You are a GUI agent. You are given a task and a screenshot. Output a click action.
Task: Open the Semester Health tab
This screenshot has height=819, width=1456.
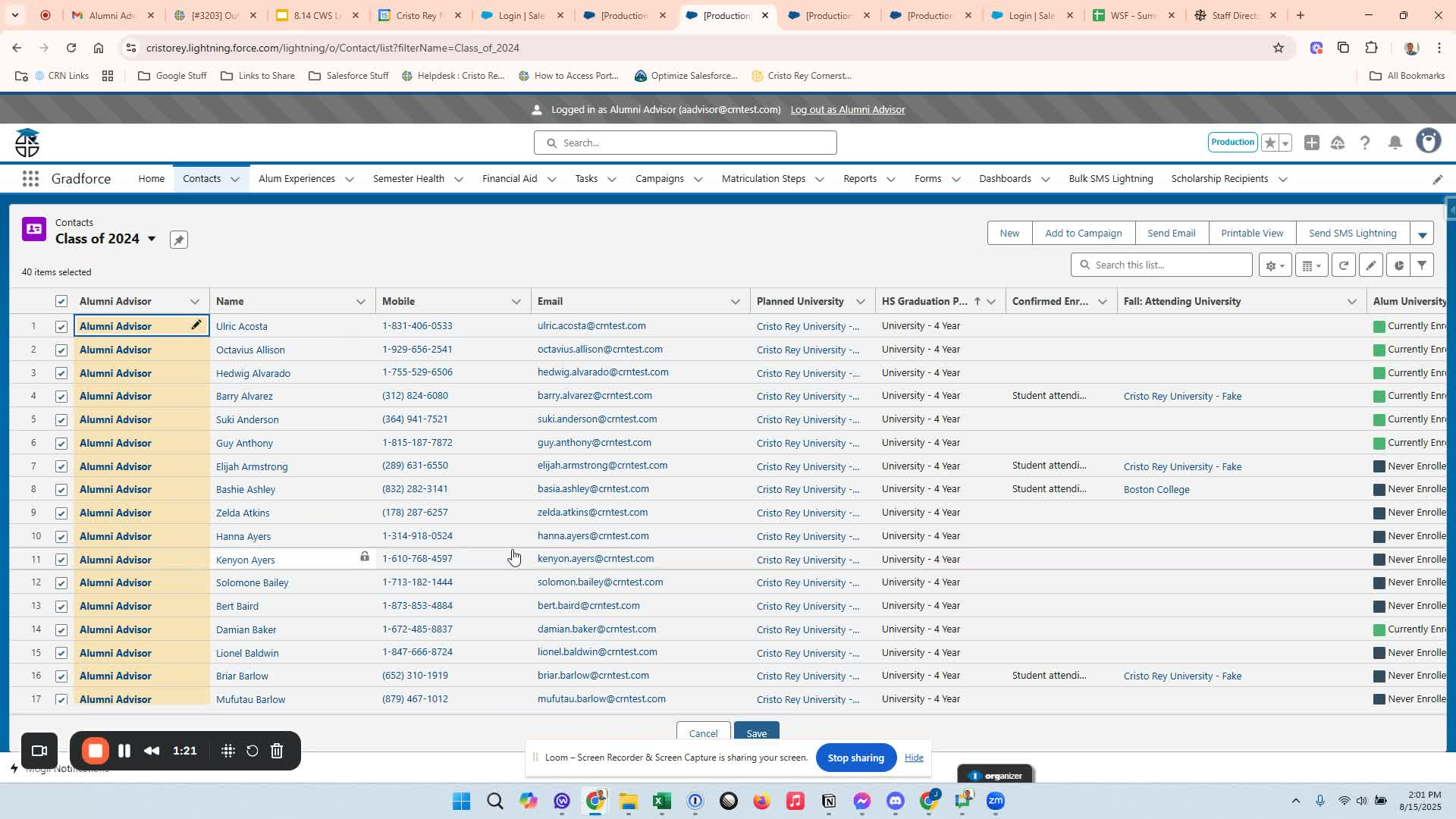click(x=408, y=179)
